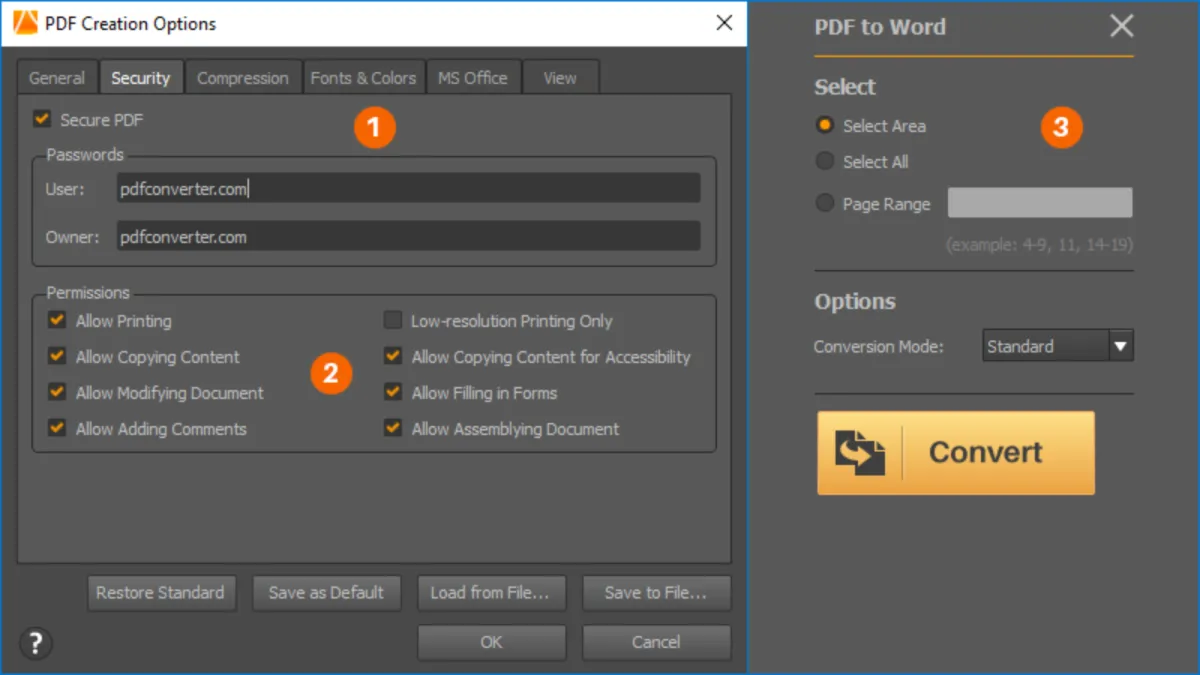Switch to the Compression tab
Image resolution: width=1200 pixels, height=675 pixels.
coord(242,78)
